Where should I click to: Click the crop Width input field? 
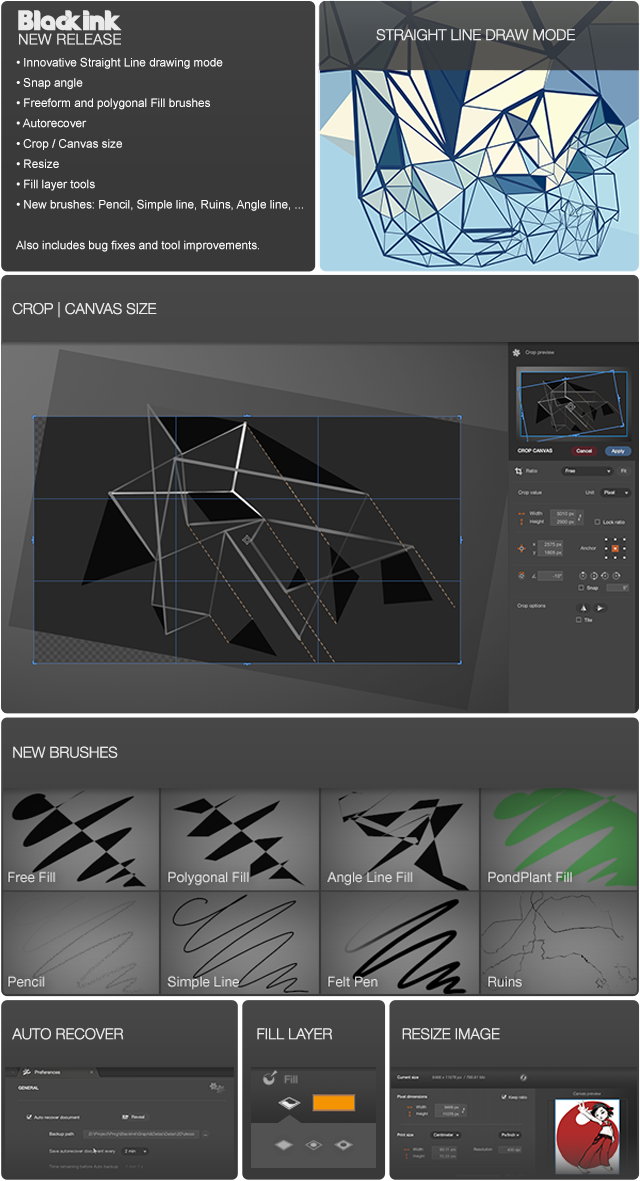[x=563, y=513]
